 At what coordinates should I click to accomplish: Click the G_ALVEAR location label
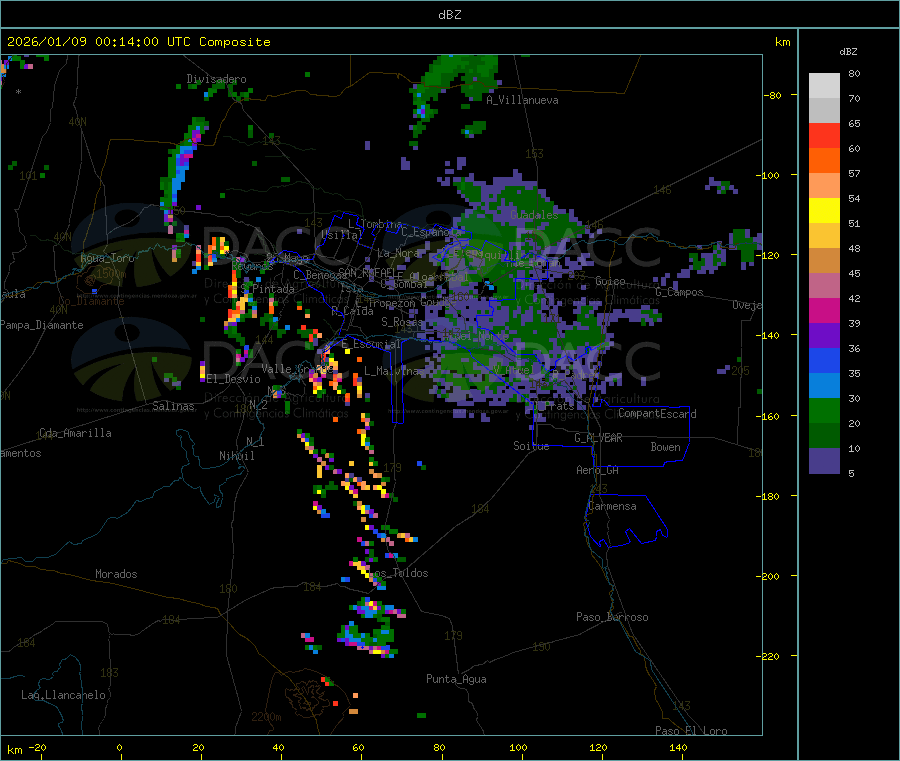(x=598, y=438)
